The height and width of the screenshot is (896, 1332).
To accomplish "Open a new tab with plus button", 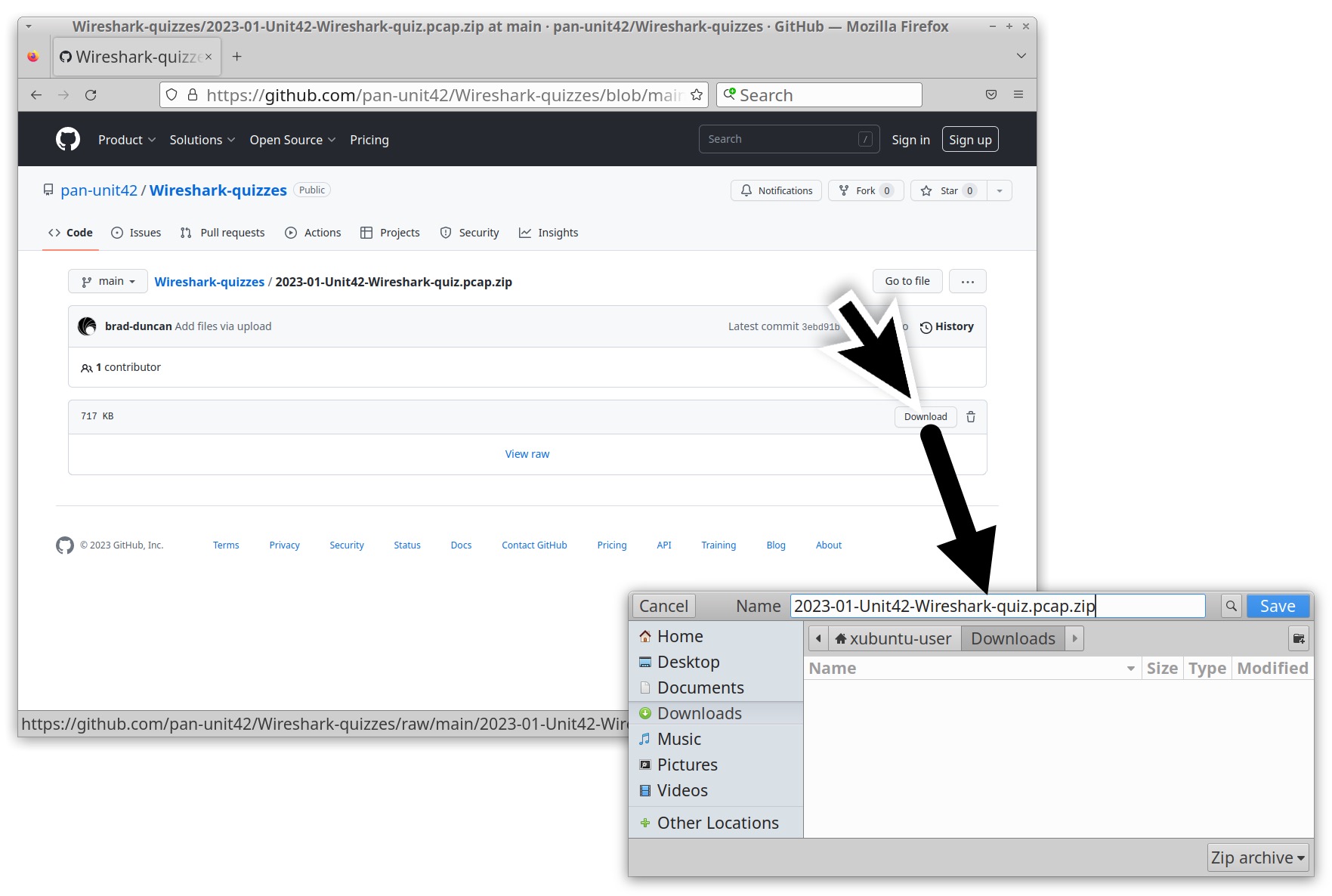I will tap(237, 57).
